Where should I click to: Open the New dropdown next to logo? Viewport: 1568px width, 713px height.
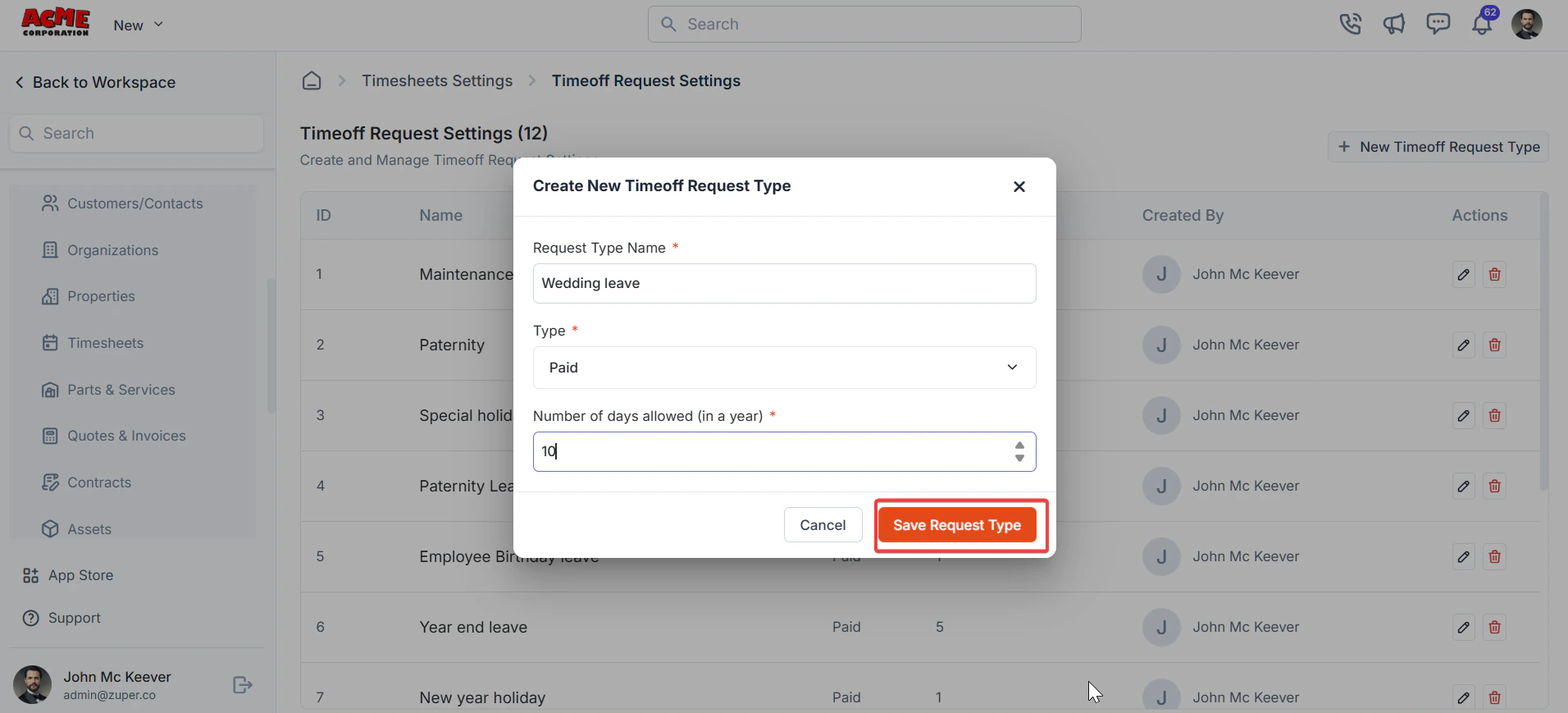[139, 25]
